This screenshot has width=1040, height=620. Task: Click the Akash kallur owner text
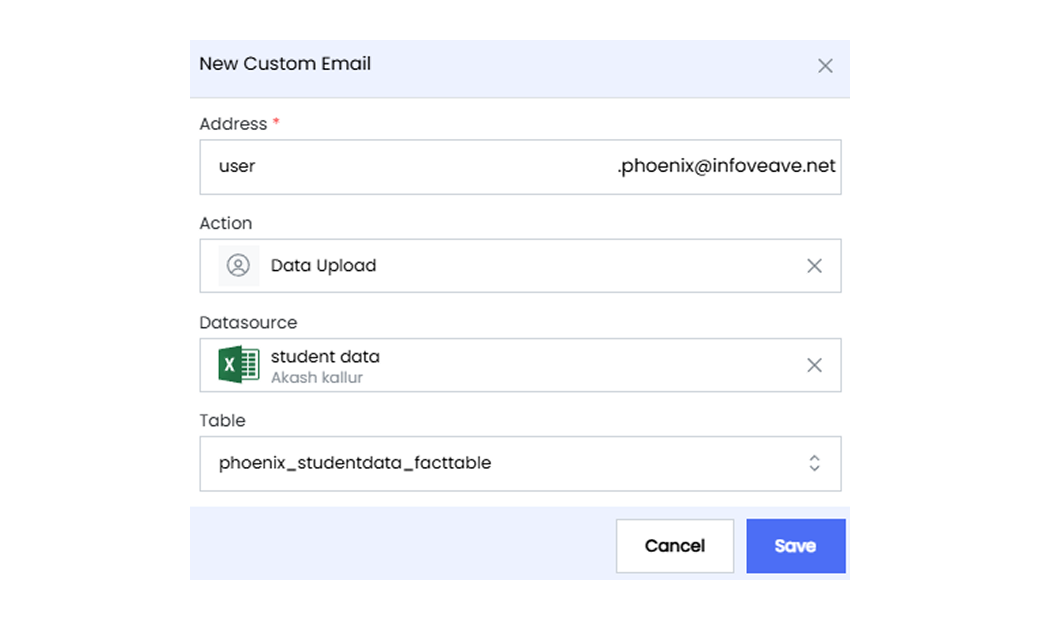(316, 377)
